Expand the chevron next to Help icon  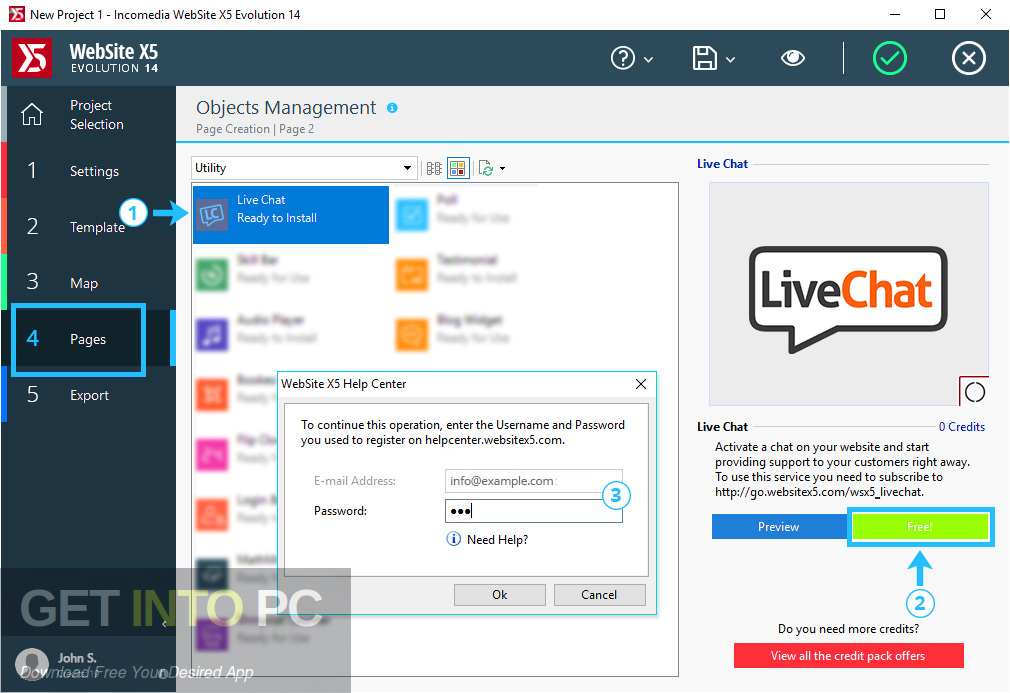tap(649, 60)
